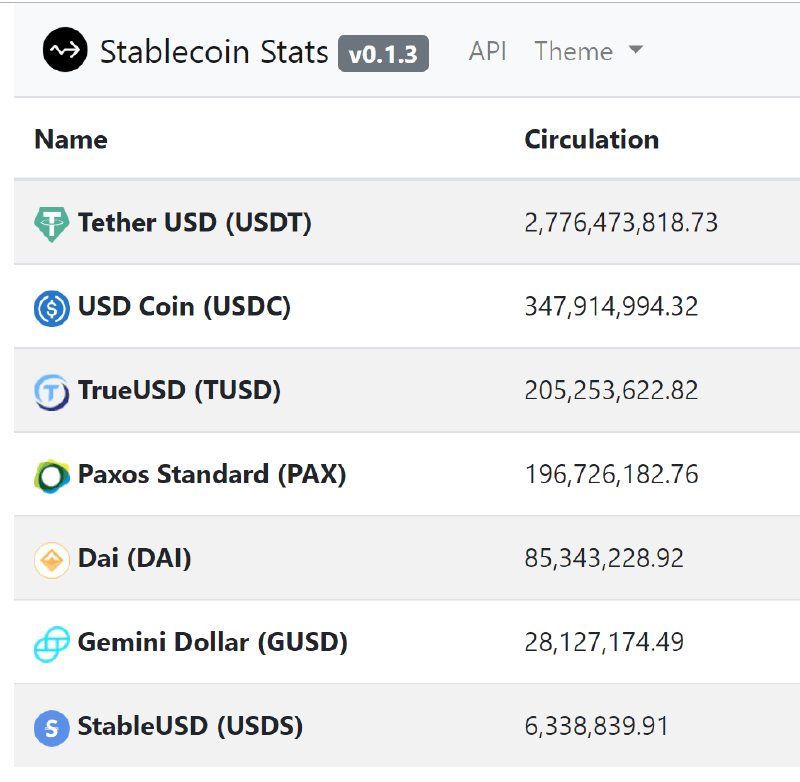Open the API page link
Viewport: 800px width, 782px height.
487,51
